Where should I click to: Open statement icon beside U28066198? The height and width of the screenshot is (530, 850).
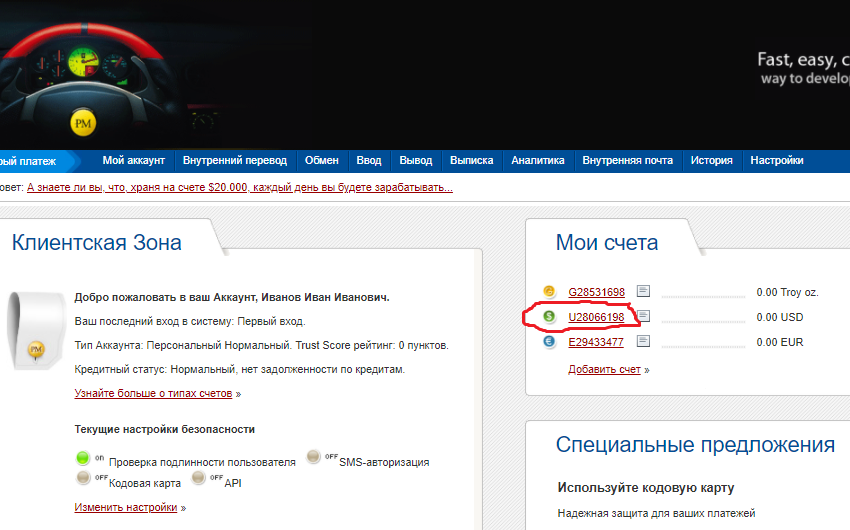coord(644,317)
